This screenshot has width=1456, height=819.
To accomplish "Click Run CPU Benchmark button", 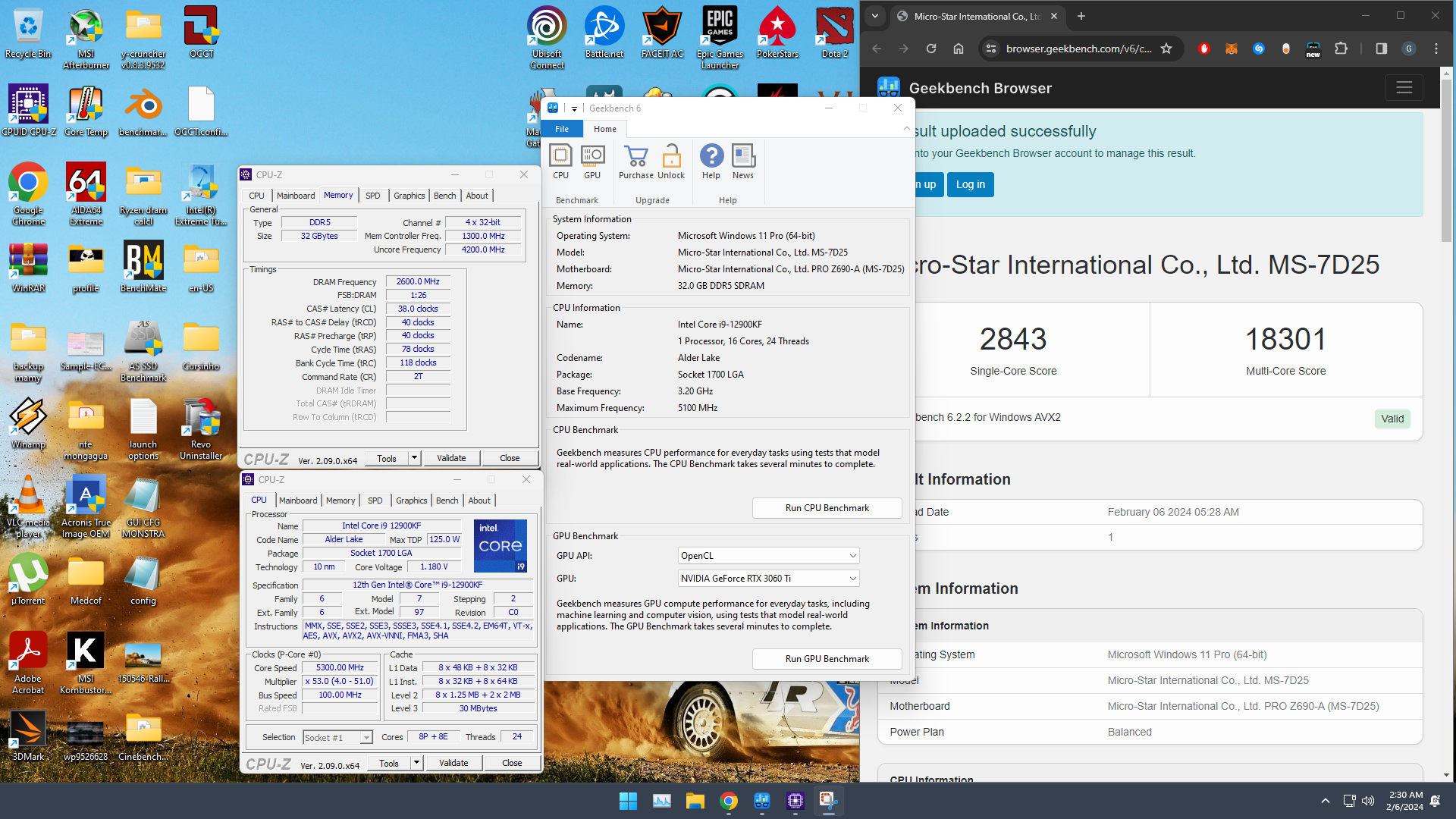I will coord(827,508).
